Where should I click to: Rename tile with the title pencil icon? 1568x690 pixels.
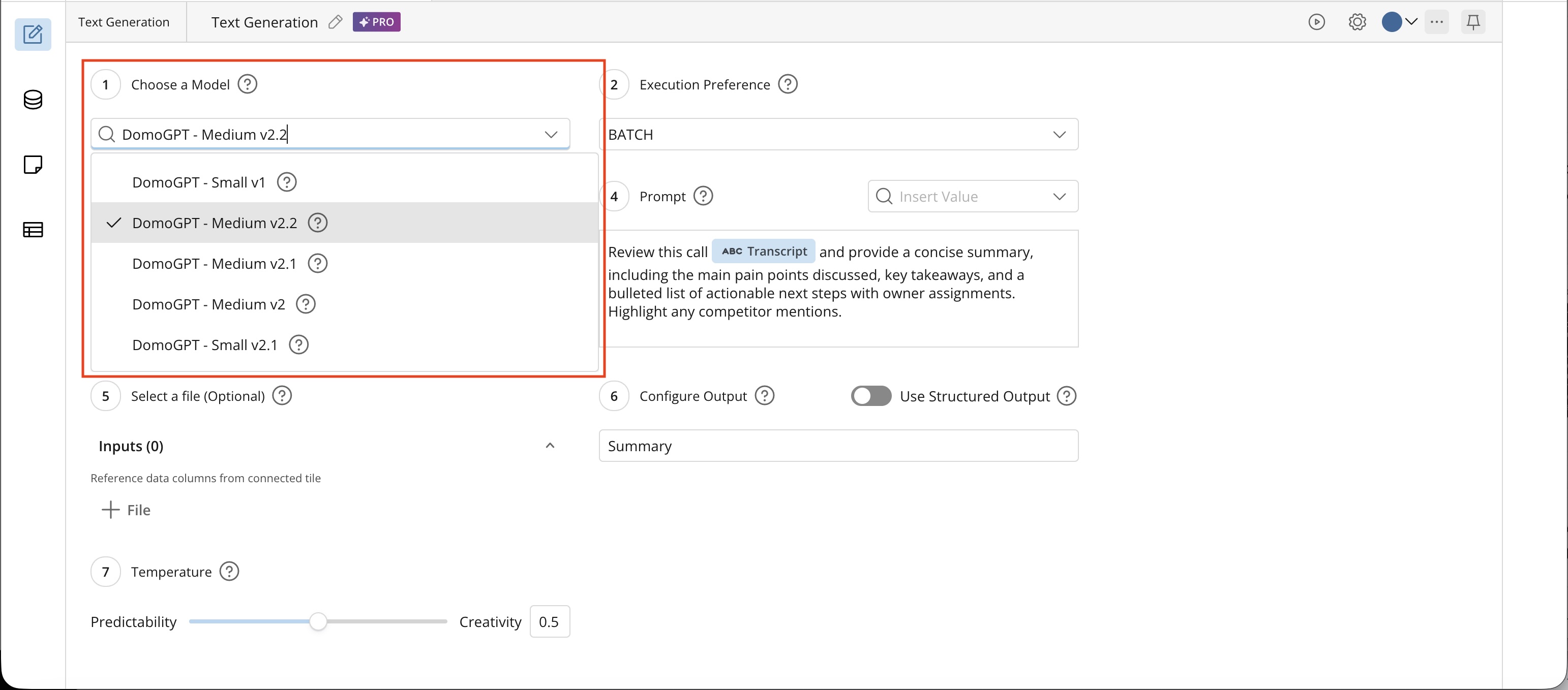tap(336, 22)
